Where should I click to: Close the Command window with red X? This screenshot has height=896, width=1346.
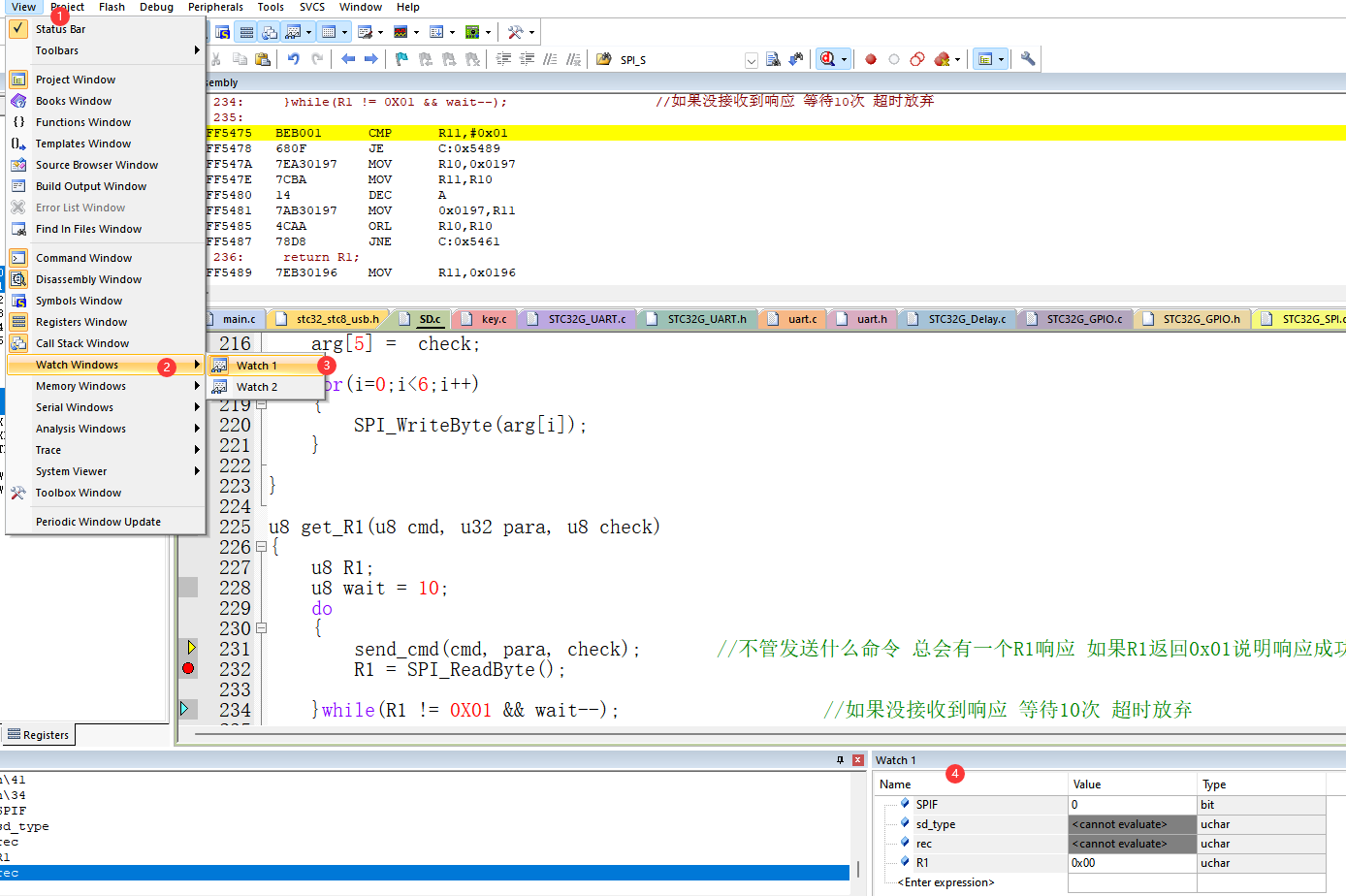[x=858, y=760]
